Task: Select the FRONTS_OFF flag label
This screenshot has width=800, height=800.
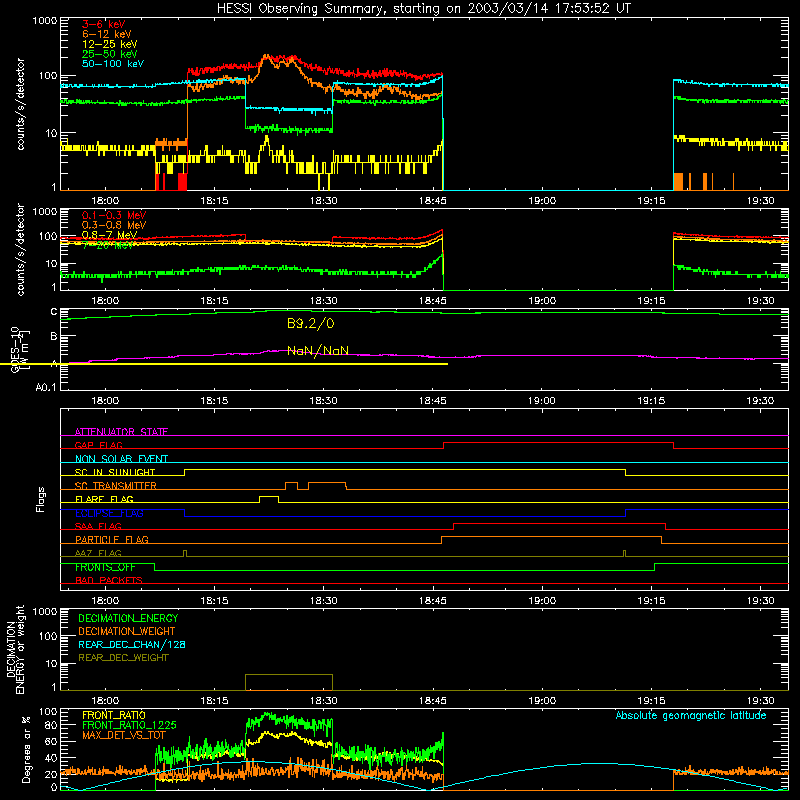Action: click(105, 567)
